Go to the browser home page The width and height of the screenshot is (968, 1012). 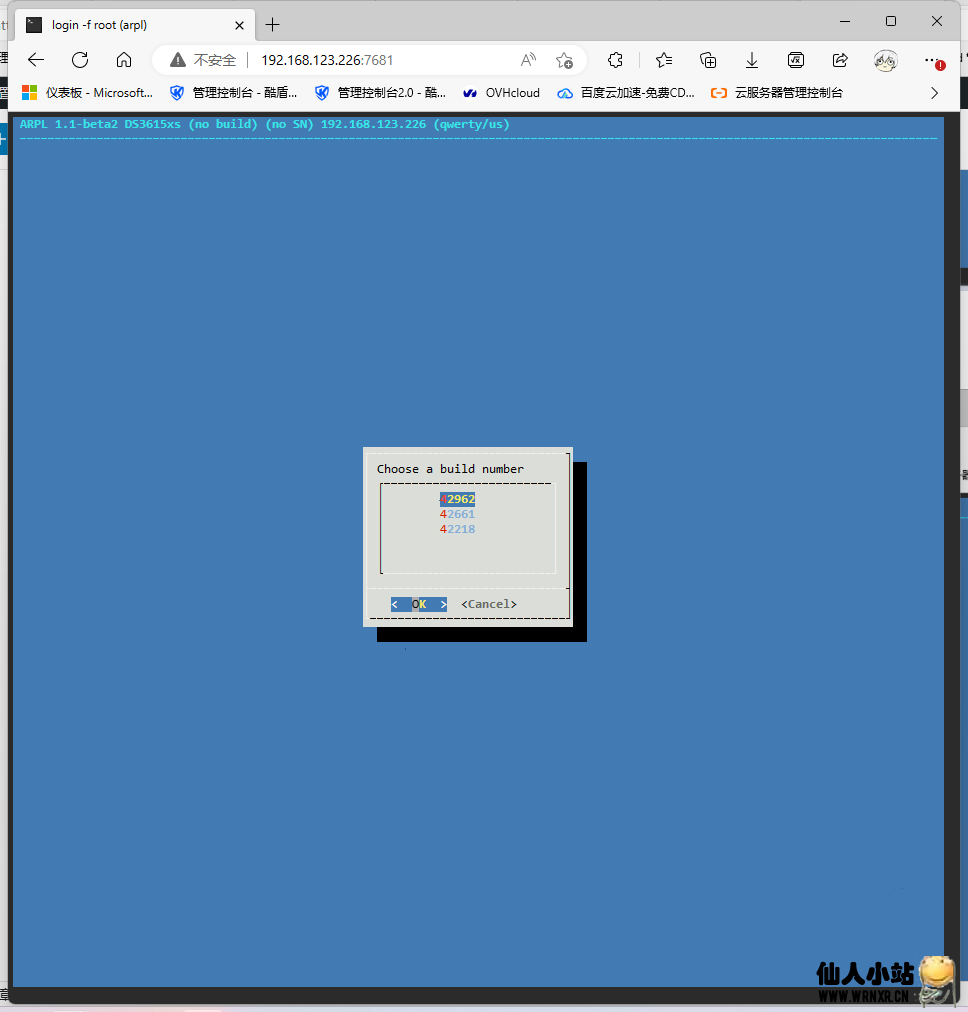[x=124, y=60]
